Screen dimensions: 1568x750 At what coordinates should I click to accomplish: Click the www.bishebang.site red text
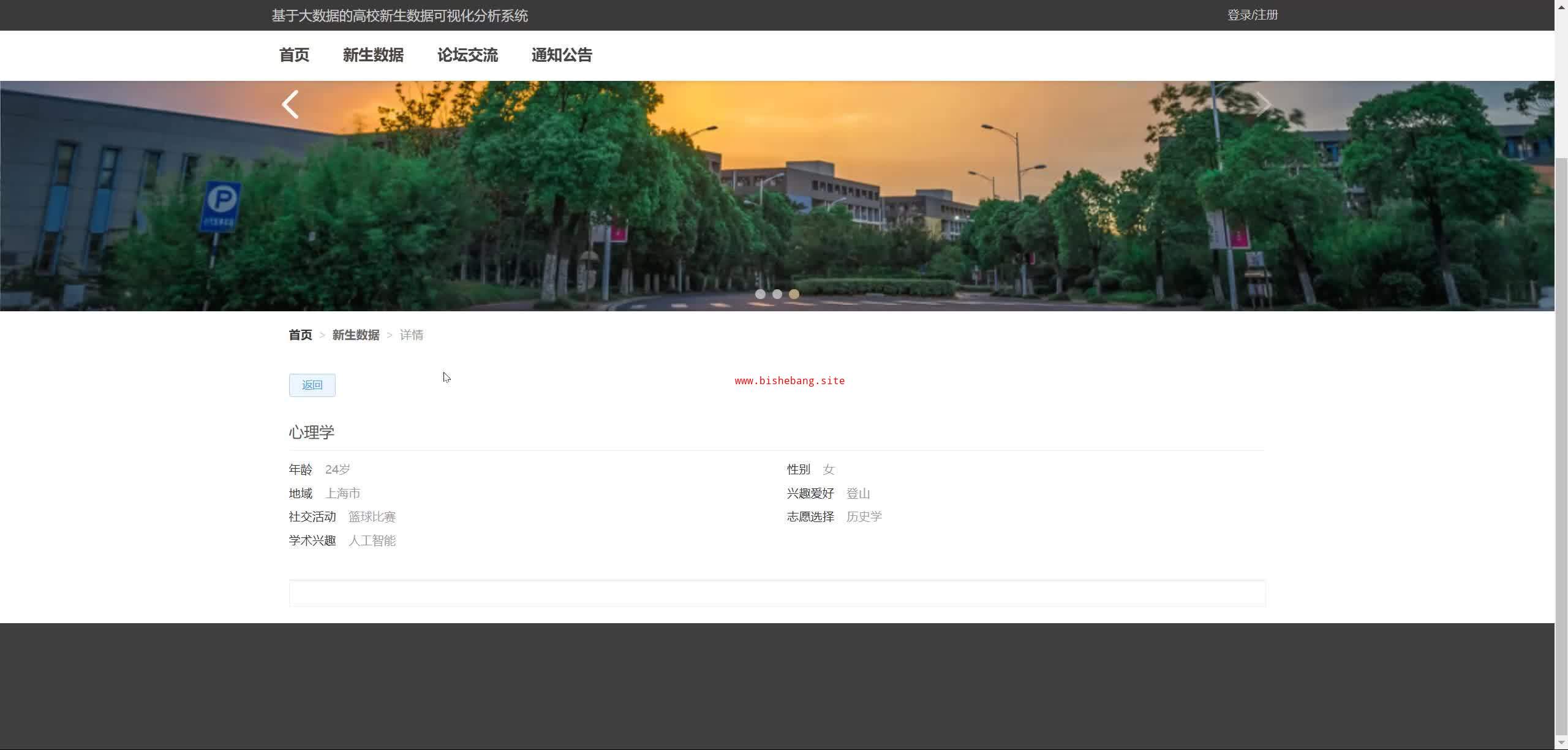[790, 381]
